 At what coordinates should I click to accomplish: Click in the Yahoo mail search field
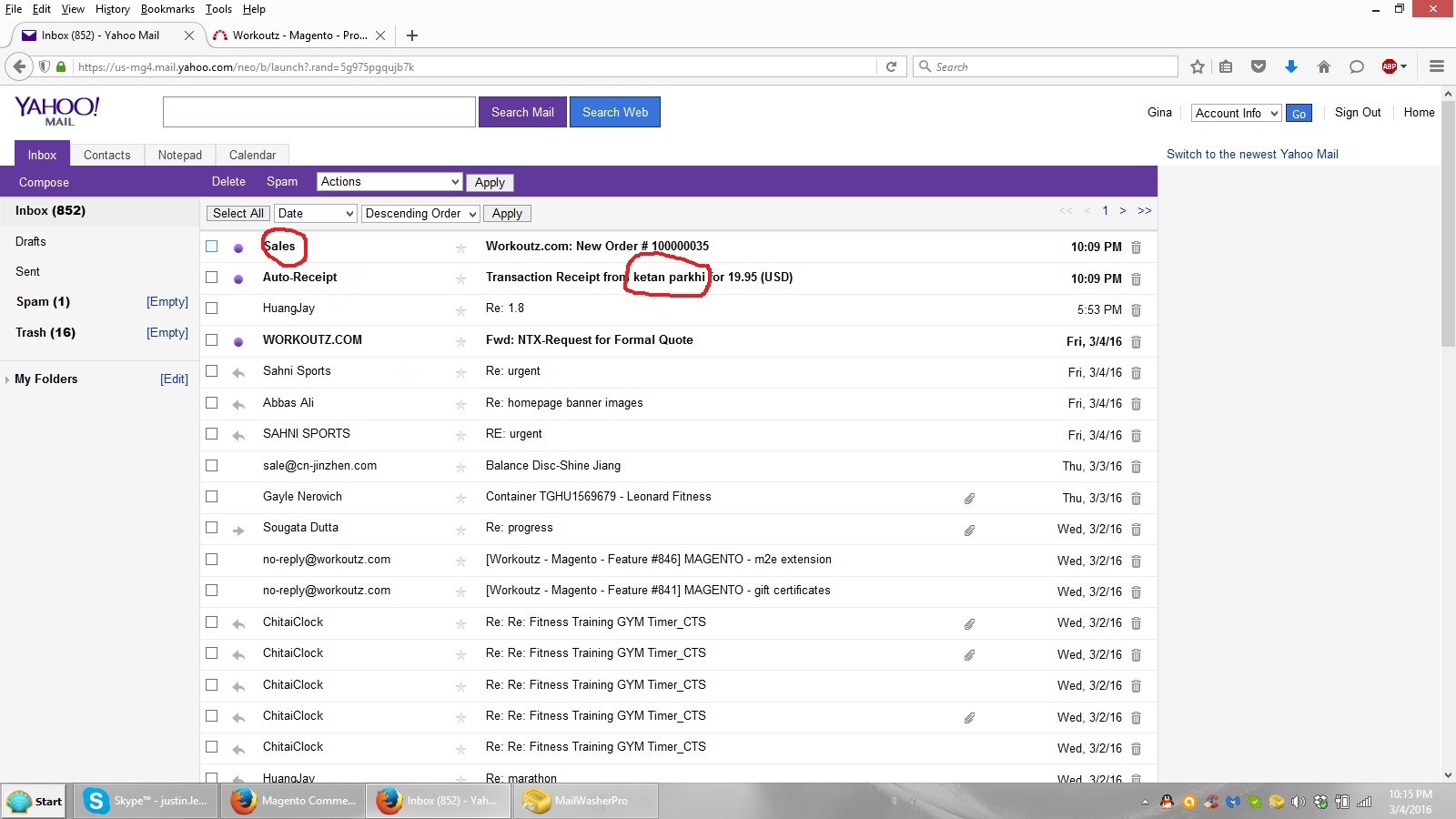tap(319, 112)
